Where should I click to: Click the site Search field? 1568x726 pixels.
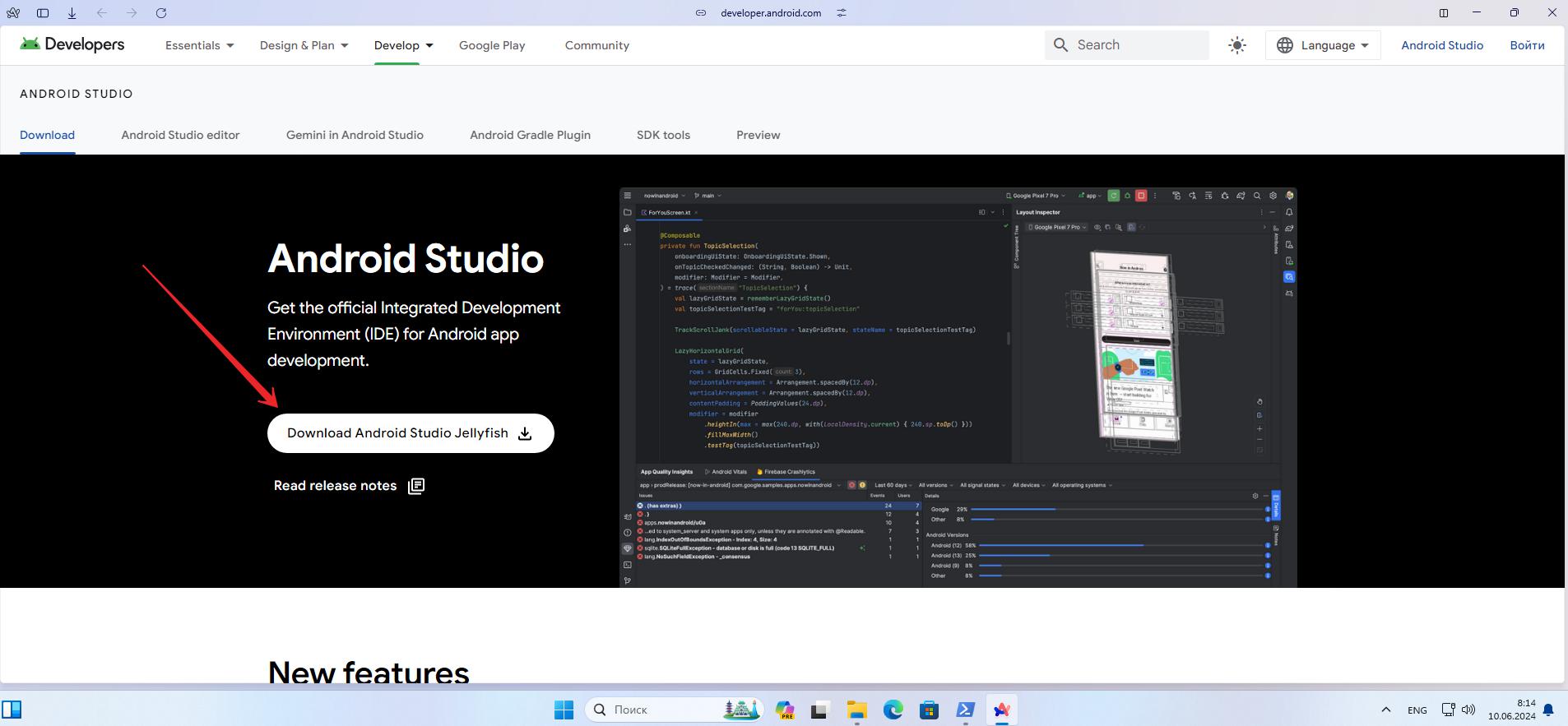click(1127, 45)
